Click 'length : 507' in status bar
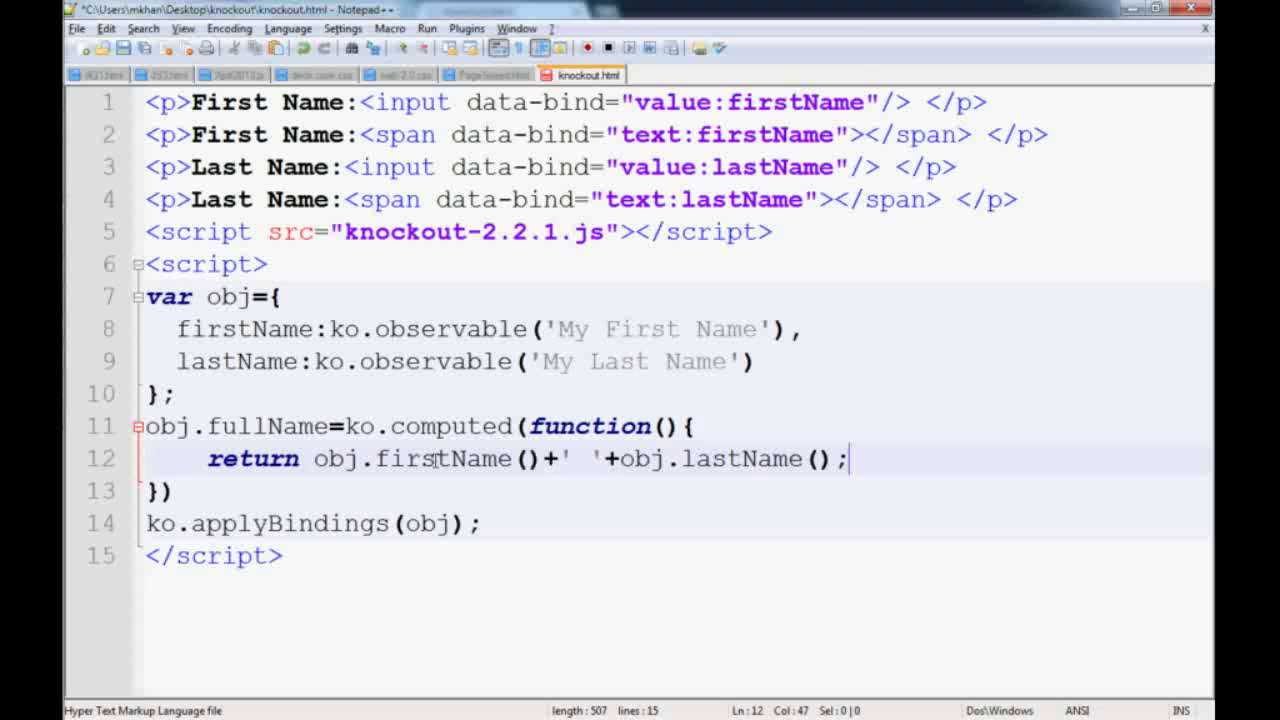 pyautogui.click(x=579, y=711)
